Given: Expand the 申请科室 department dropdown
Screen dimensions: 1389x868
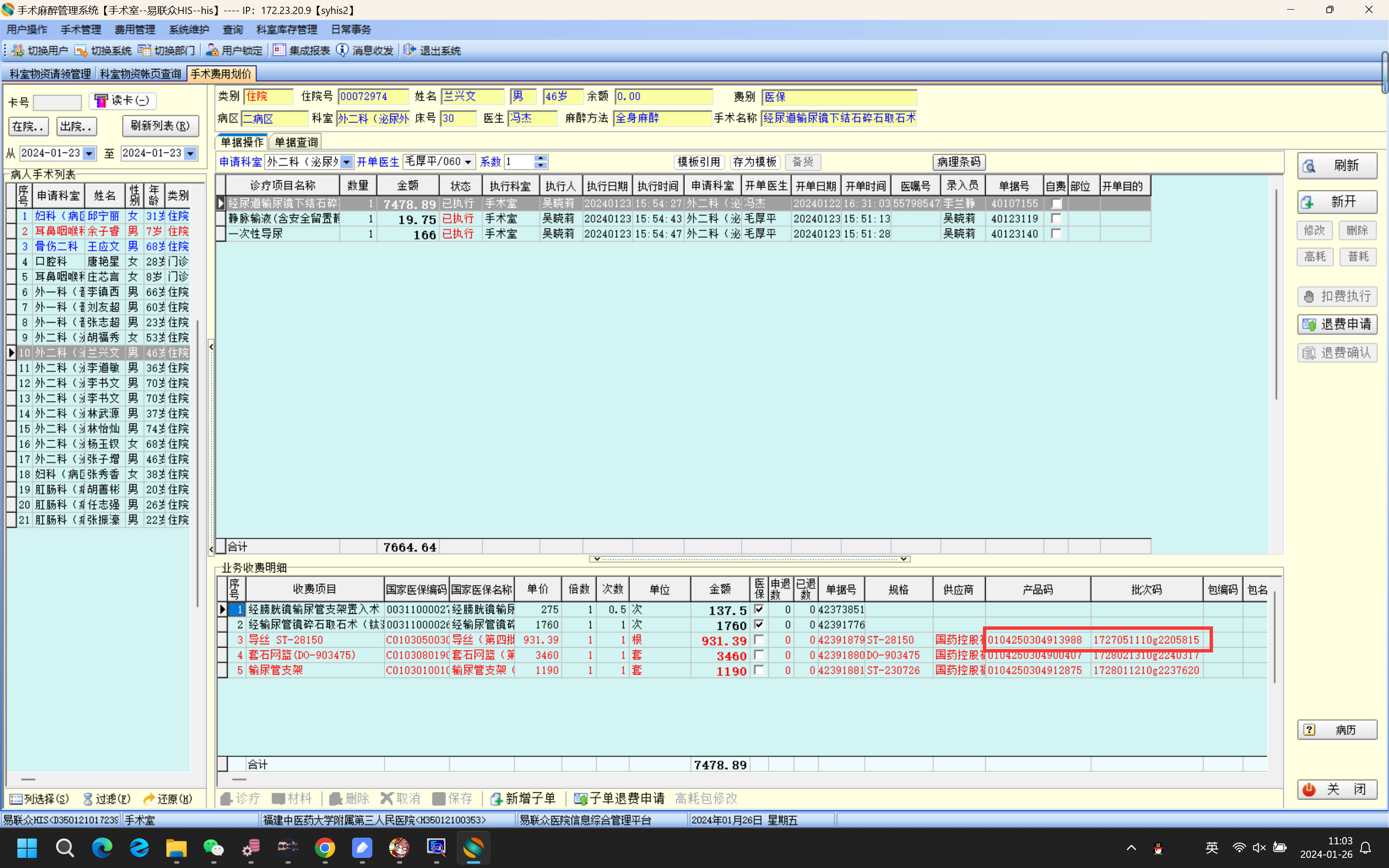Looking at the screenshot, I should point(347,163).
